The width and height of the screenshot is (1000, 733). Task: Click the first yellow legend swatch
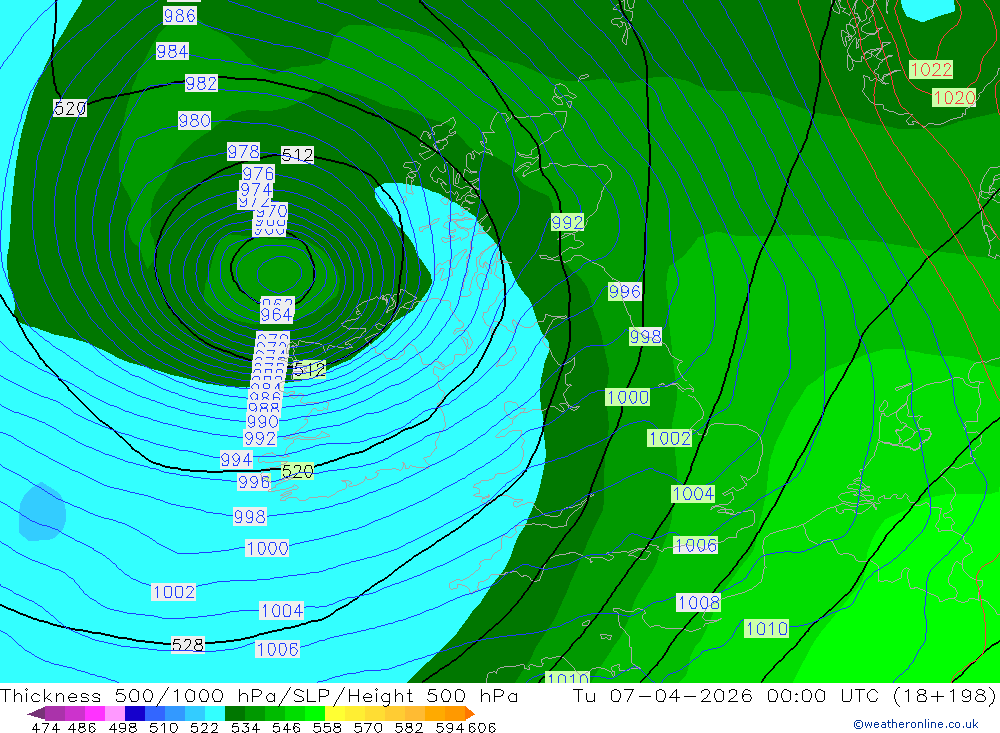pyautogui.click(x=335, y=713)
